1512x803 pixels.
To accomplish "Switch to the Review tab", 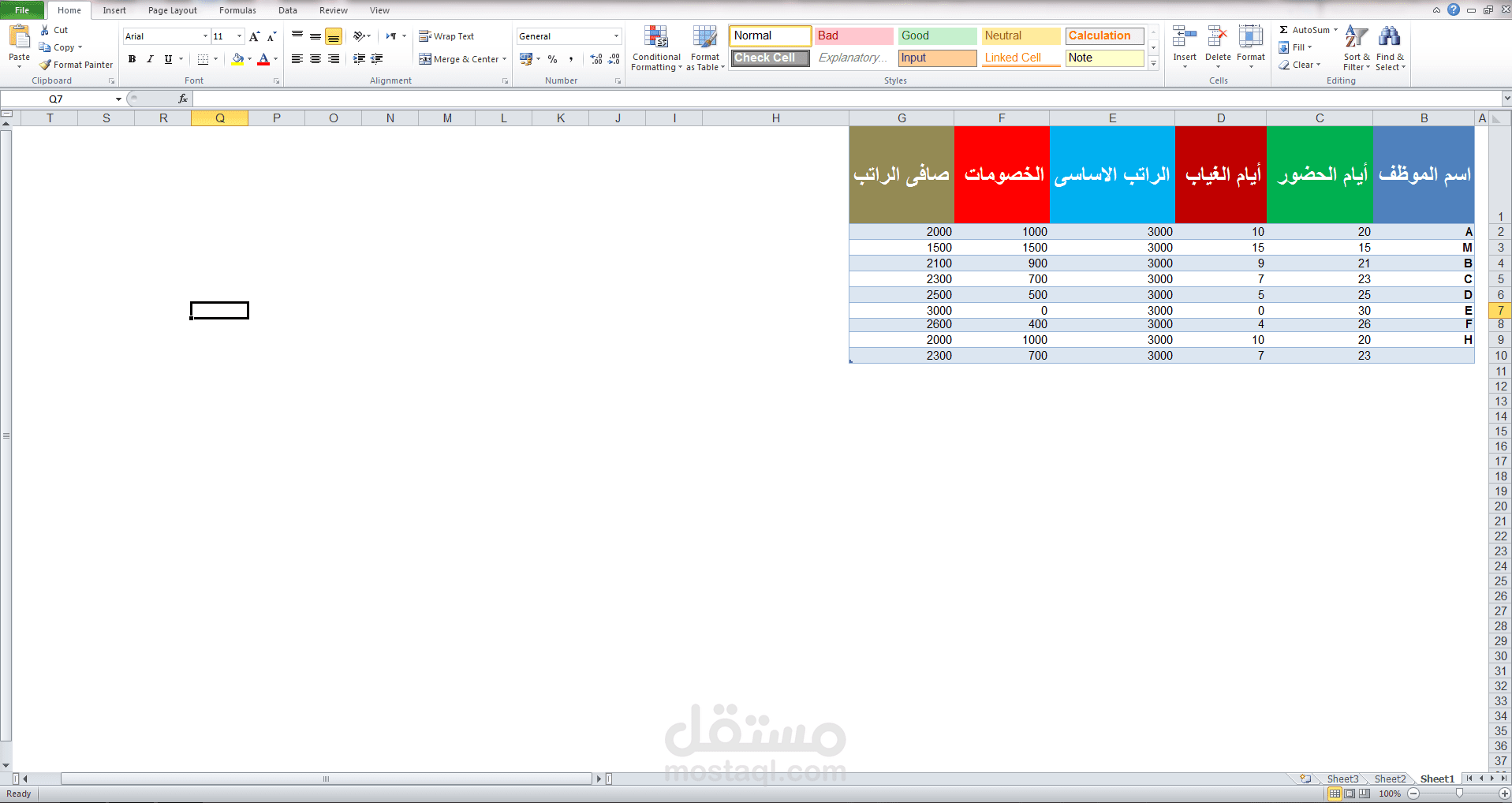I will (334, 10).
